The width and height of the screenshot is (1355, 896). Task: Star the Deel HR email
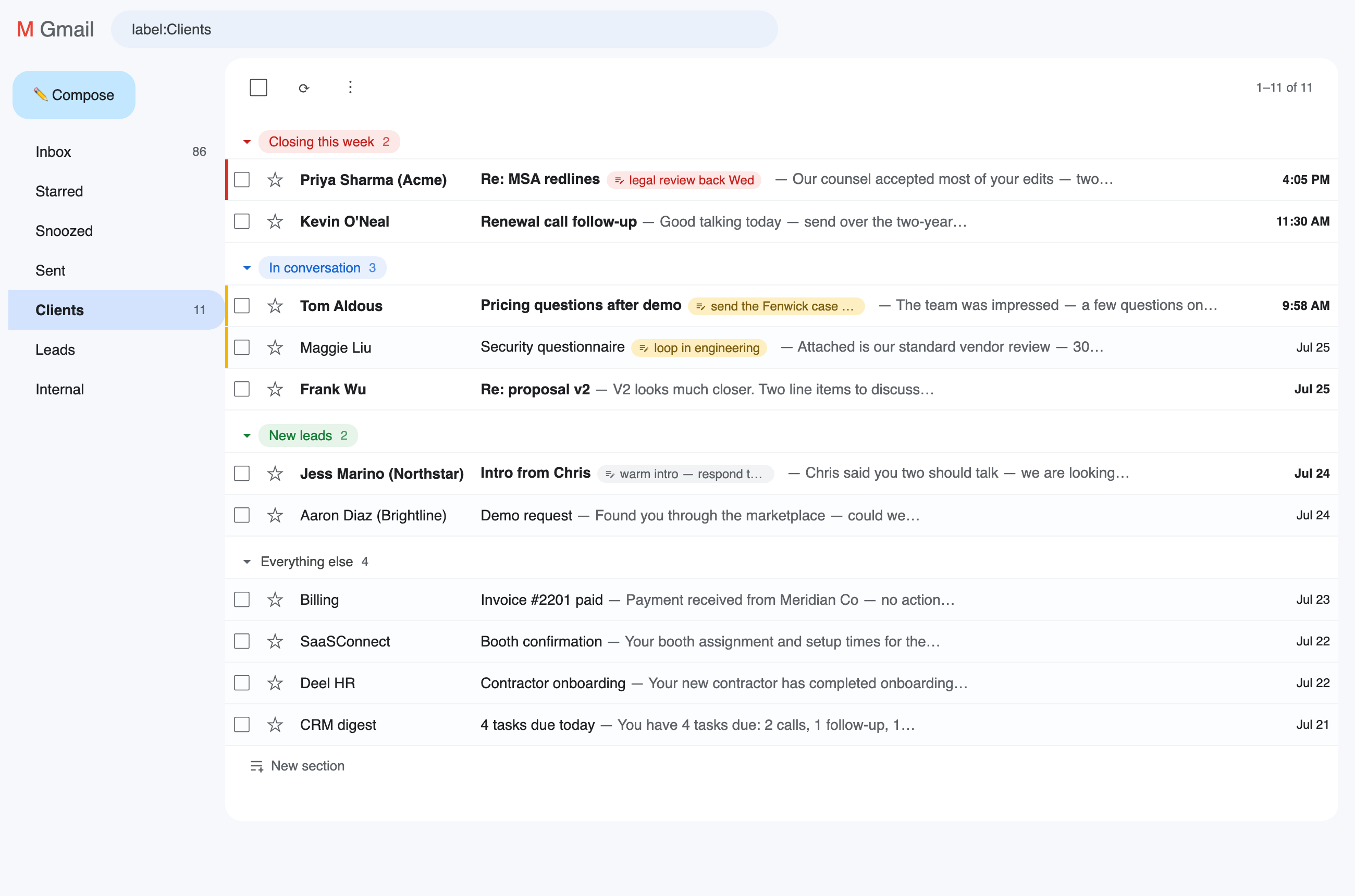(275, 683)
